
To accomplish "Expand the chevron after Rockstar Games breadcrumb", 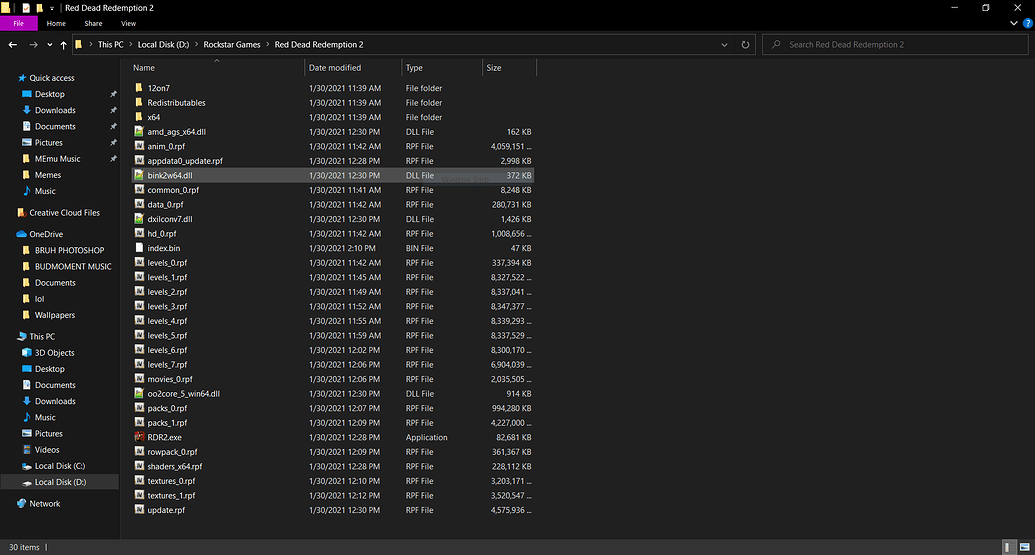I will tap(268, 44).
